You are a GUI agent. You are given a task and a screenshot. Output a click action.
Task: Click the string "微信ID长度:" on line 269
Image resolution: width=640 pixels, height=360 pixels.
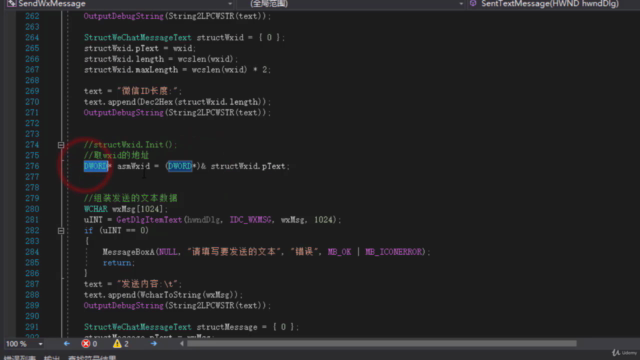click(x=147, y=91)
